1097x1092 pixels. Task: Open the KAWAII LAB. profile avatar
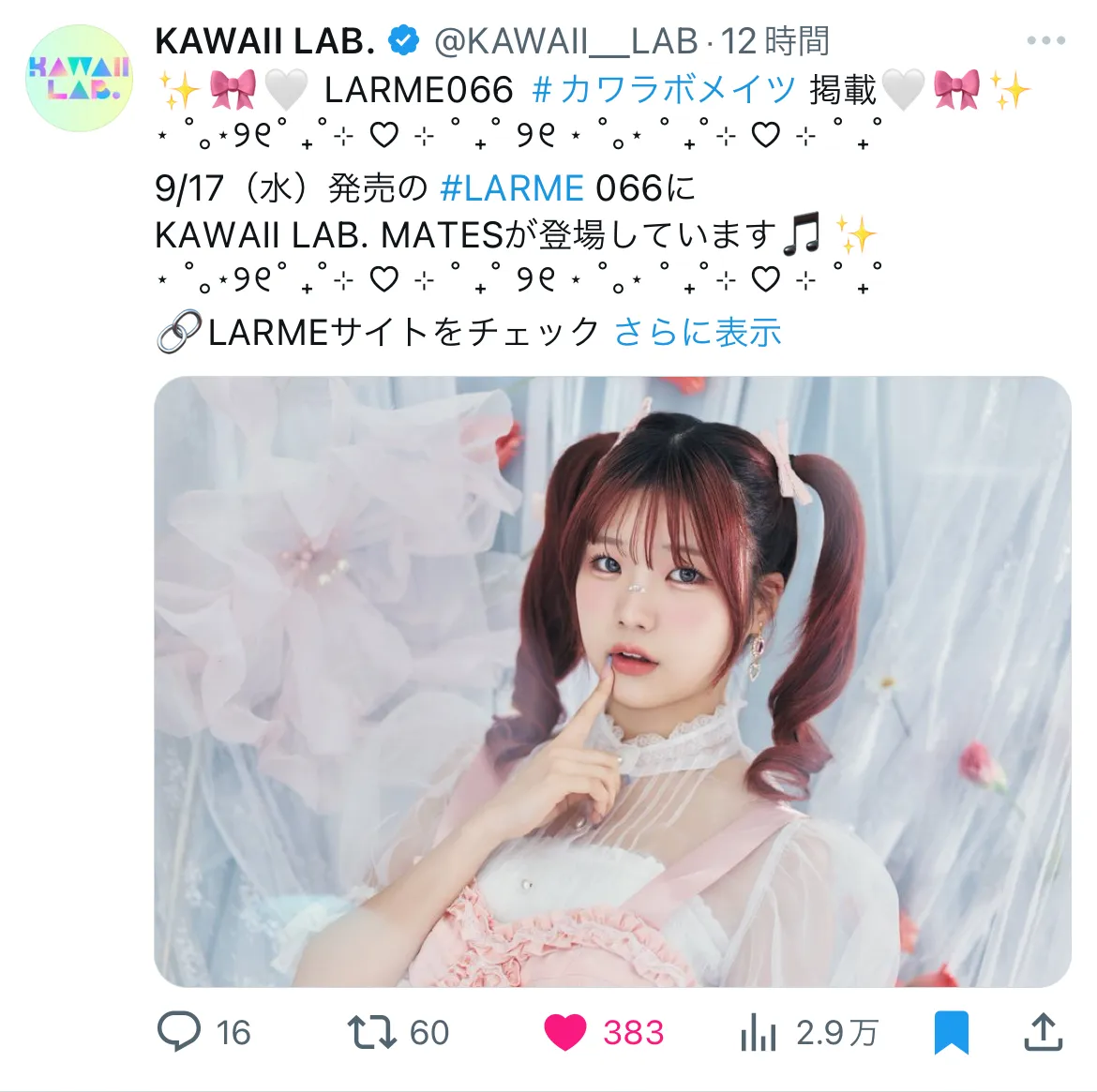click(x=79, y=79)
